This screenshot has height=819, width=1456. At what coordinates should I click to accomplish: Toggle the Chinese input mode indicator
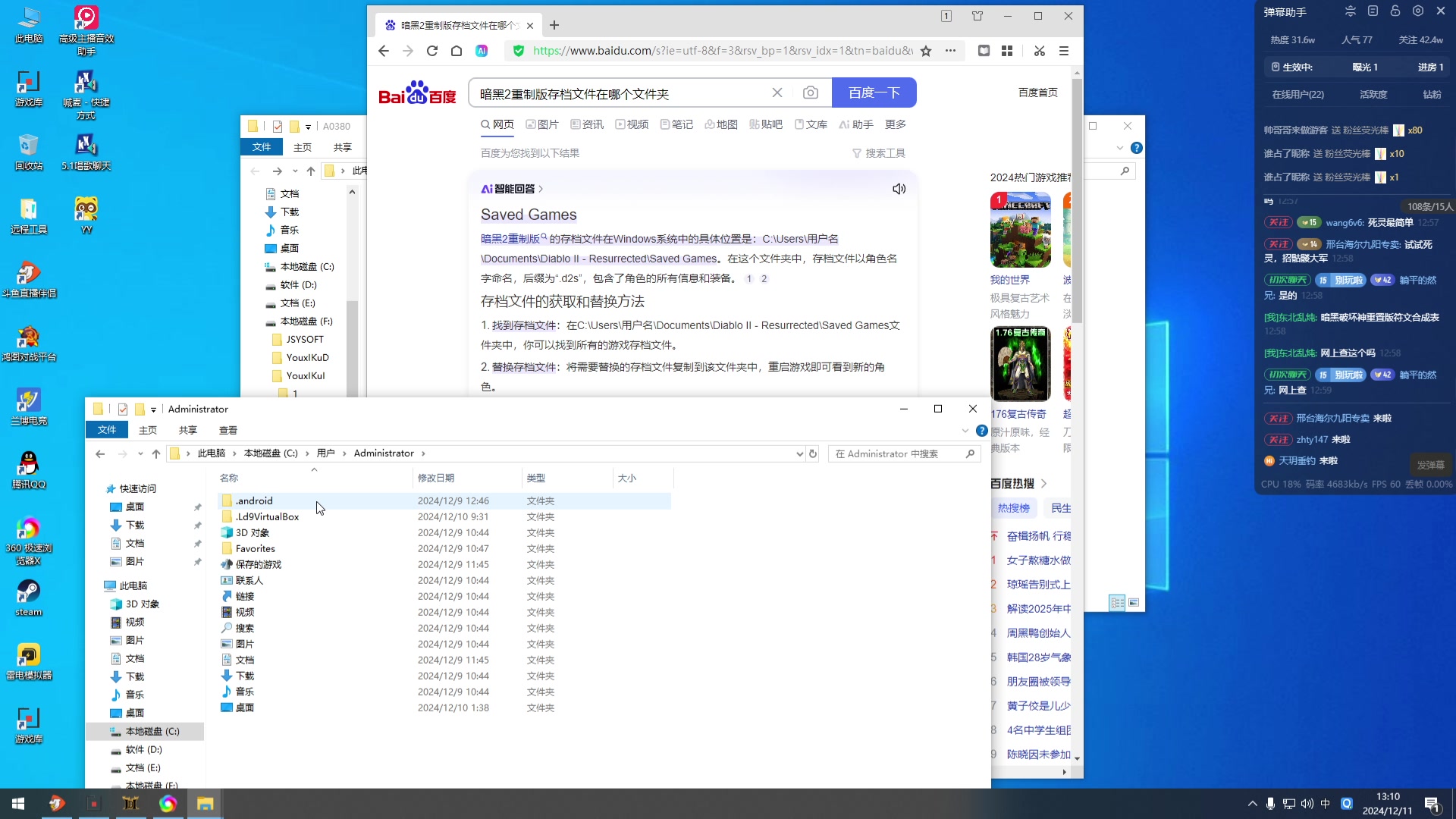[1326, 804]
